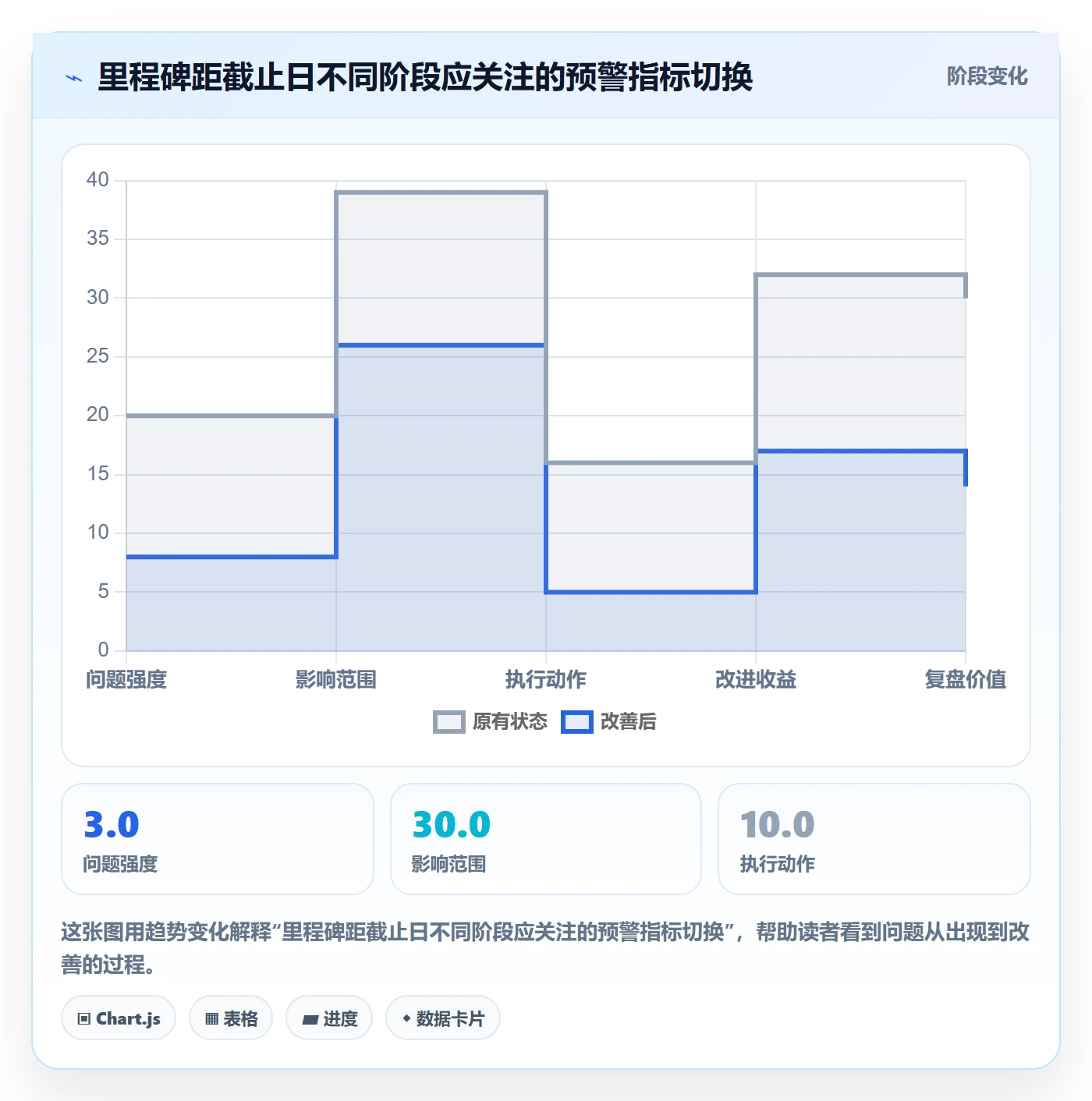Image resolution: width=1092 pixels, height=1101 pixels.
Task: Click the 改善后 legend text
Action: pos(629,722)
